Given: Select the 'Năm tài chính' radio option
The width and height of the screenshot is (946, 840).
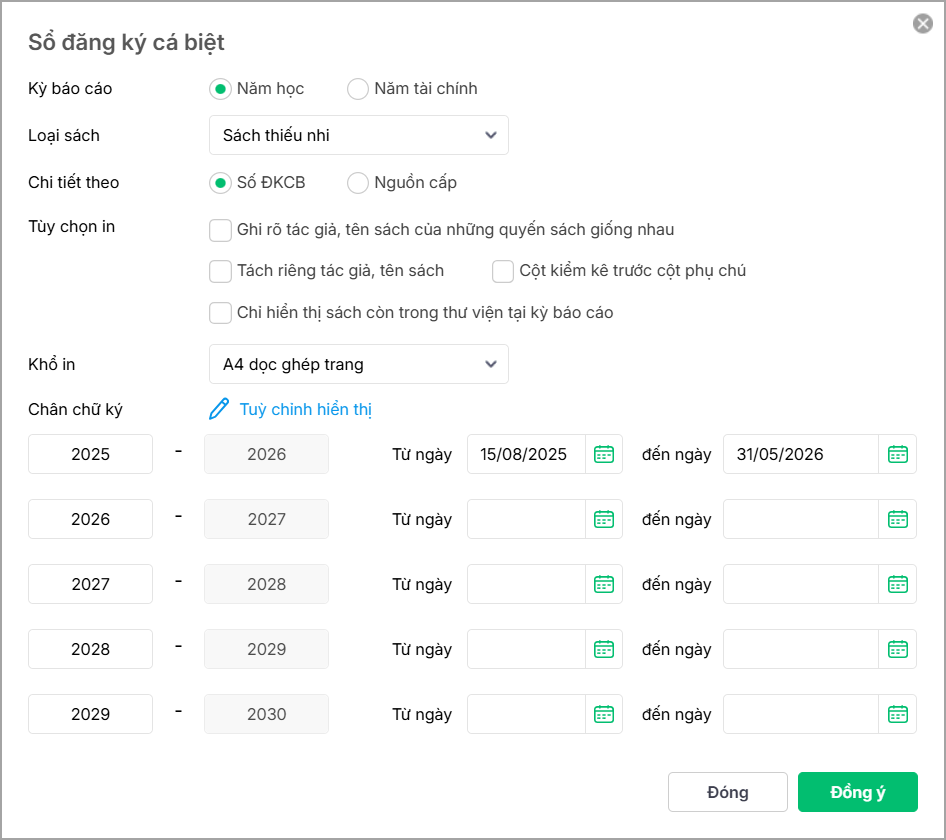Looking at the screenshot, I should point(358,89).
